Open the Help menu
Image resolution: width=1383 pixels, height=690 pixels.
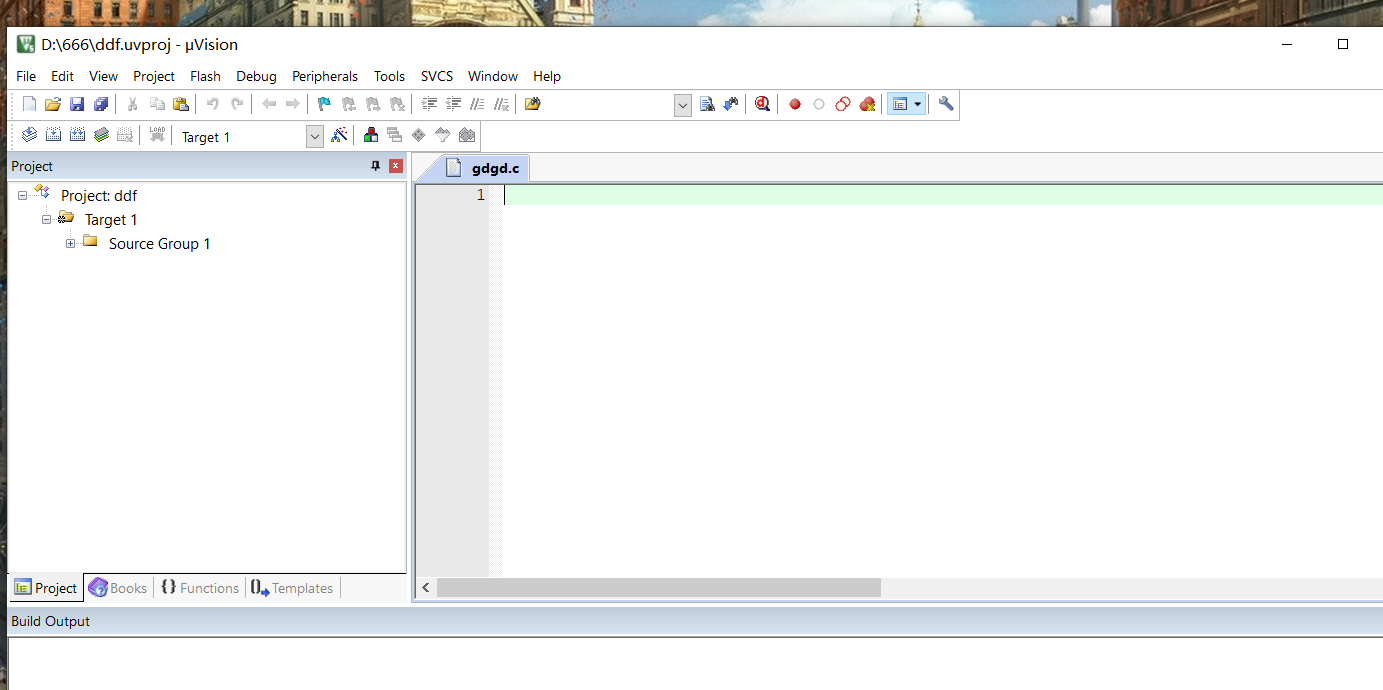pyautogui.click(x=547, y=76)
